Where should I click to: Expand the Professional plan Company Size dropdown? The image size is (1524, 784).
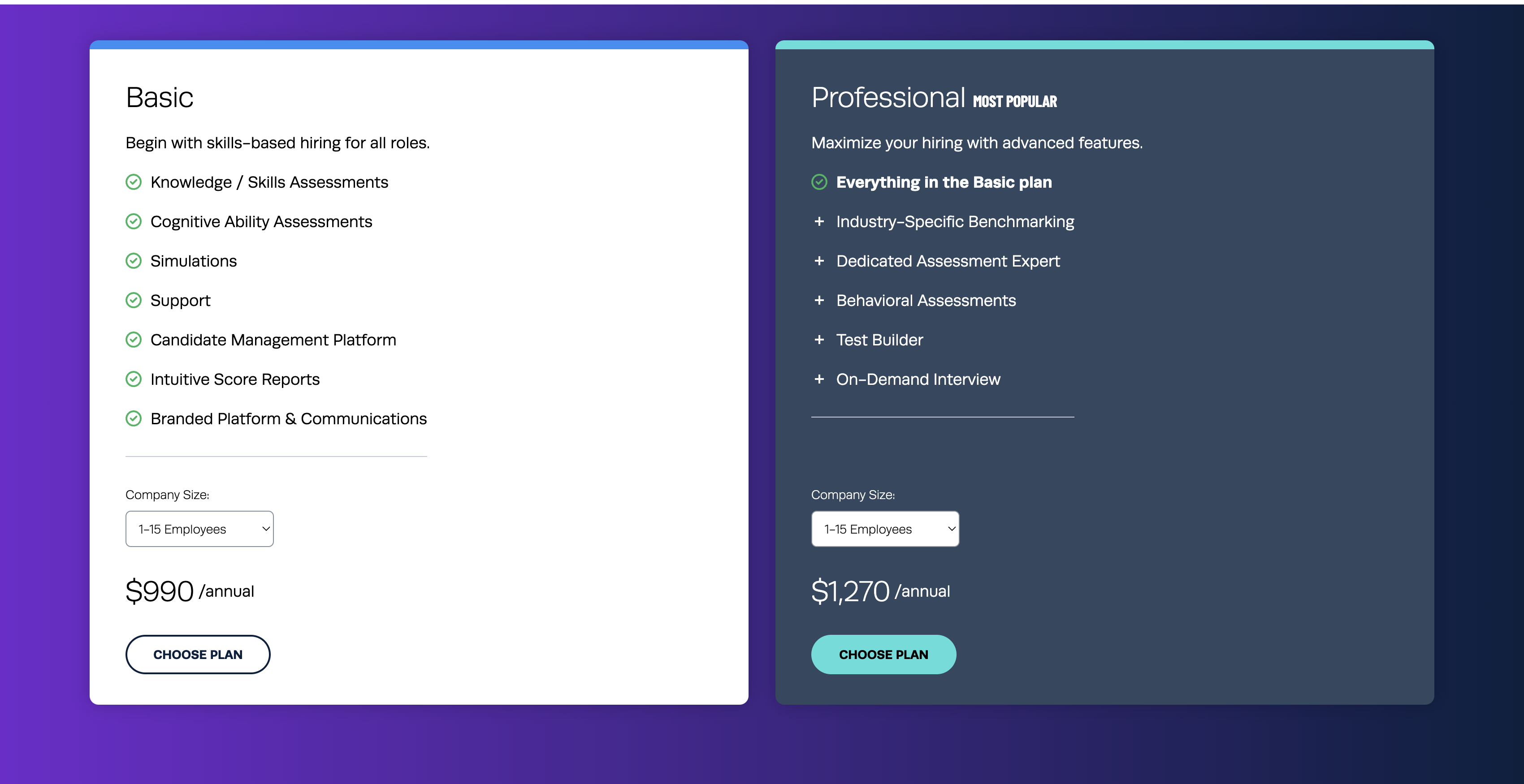(x=884, y=528)
